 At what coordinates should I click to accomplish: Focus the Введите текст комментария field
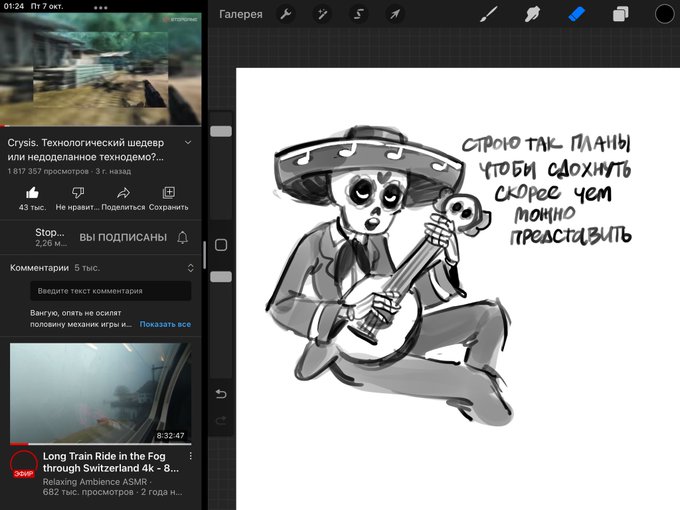point(111,291)
